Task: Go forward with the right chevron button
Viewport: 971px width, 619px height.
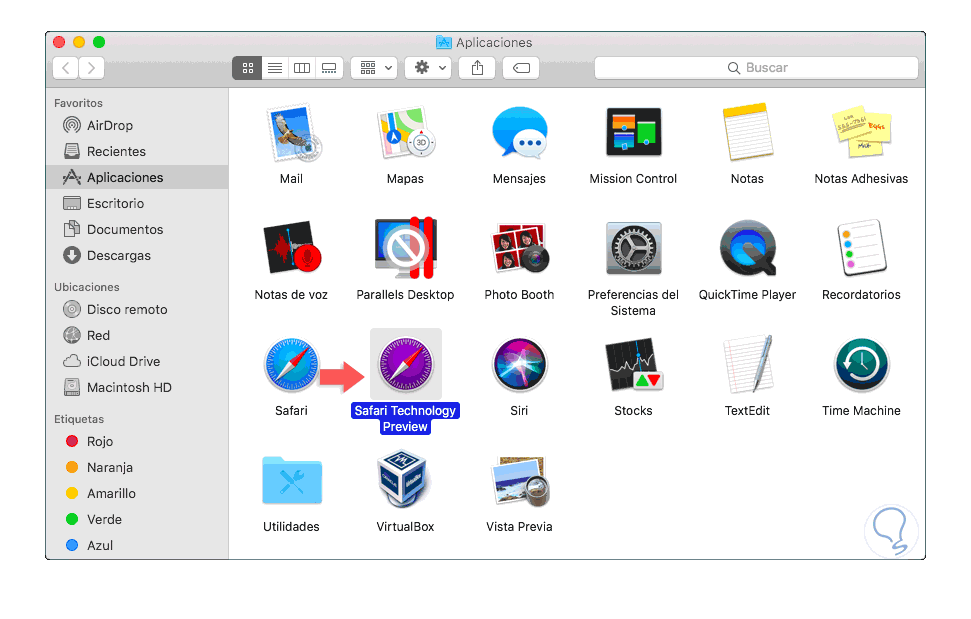Action: coord(91,67)
